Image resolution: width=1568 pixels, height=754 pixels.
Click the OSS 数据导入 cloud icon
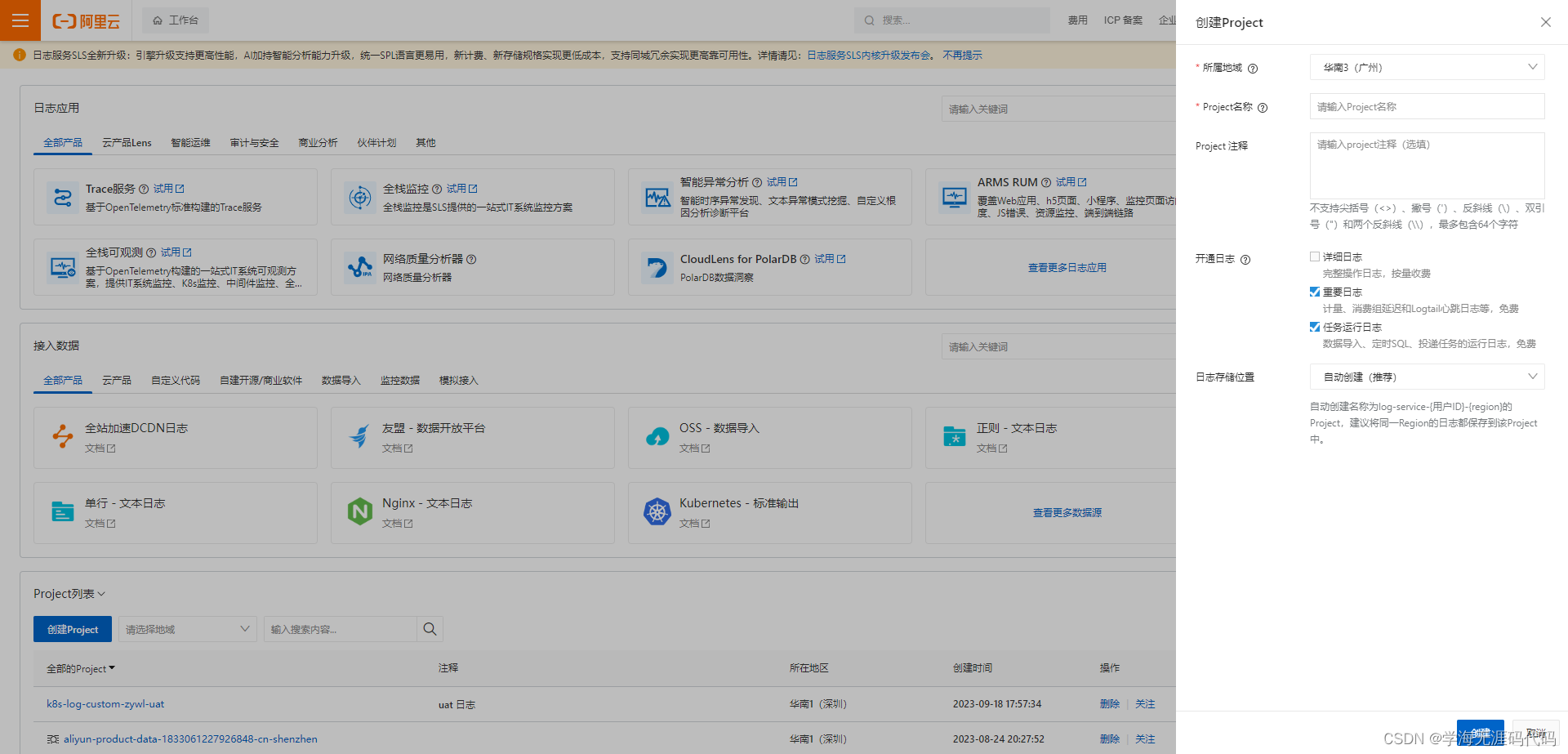(x=657, y=437)
